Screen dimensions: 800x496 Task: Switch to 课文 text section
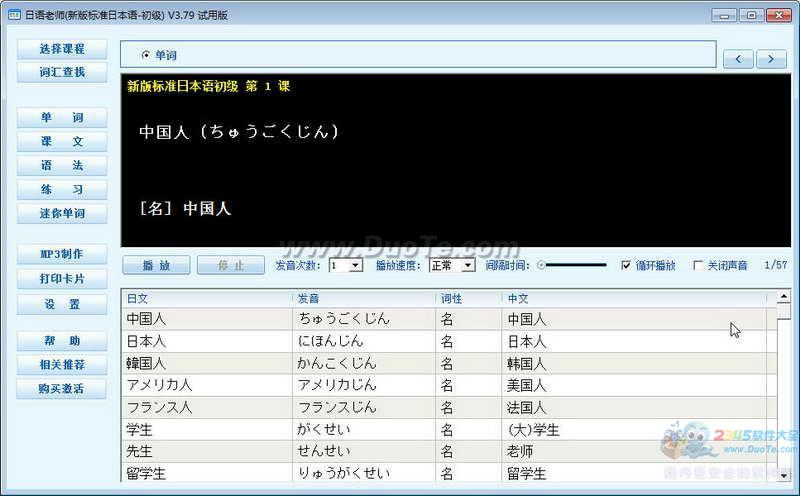[x=62, y=142]
